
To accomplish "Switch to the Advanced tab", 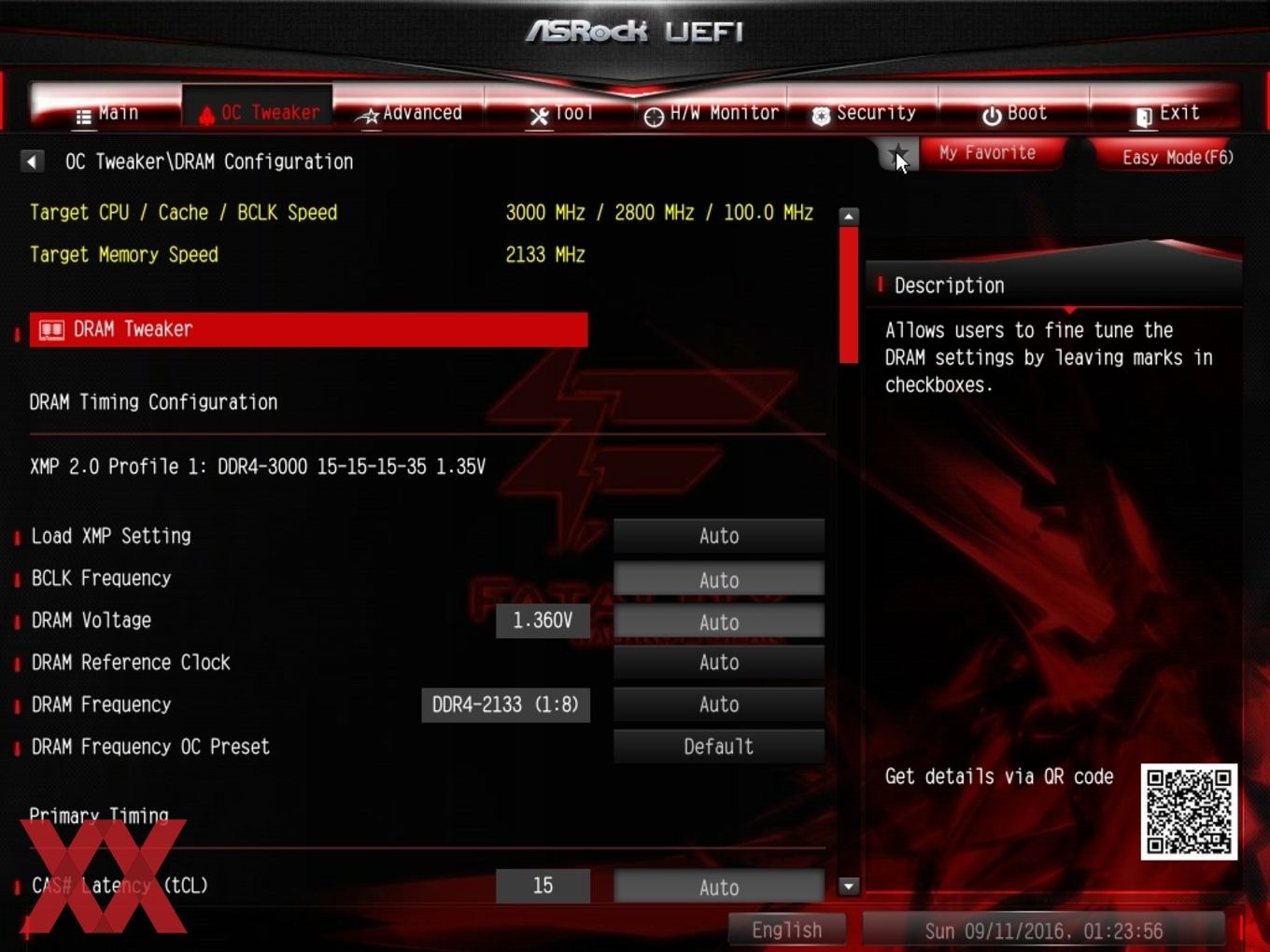I will 410,113.
